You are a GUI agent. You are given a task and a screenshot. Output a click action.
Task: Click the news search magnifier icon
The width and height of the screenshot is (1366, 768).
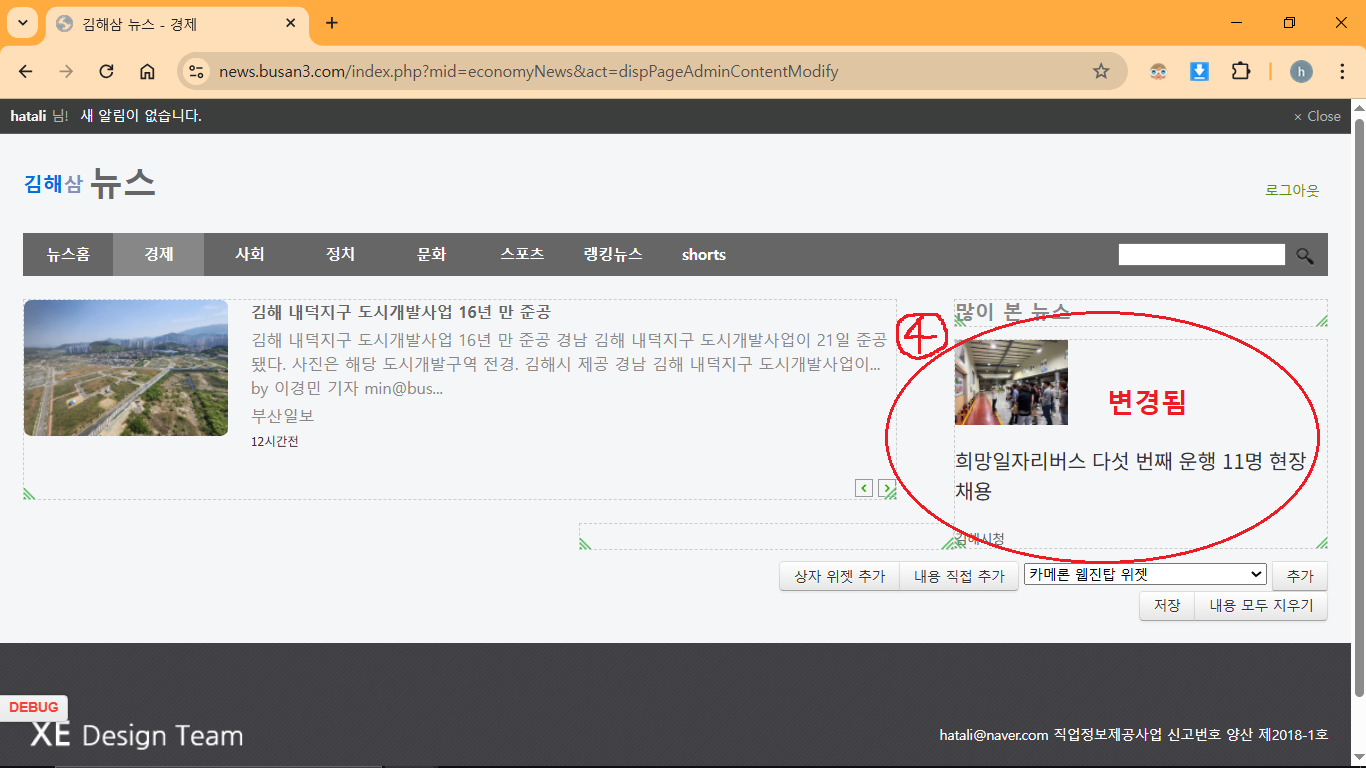click(x=1304, y=256)
